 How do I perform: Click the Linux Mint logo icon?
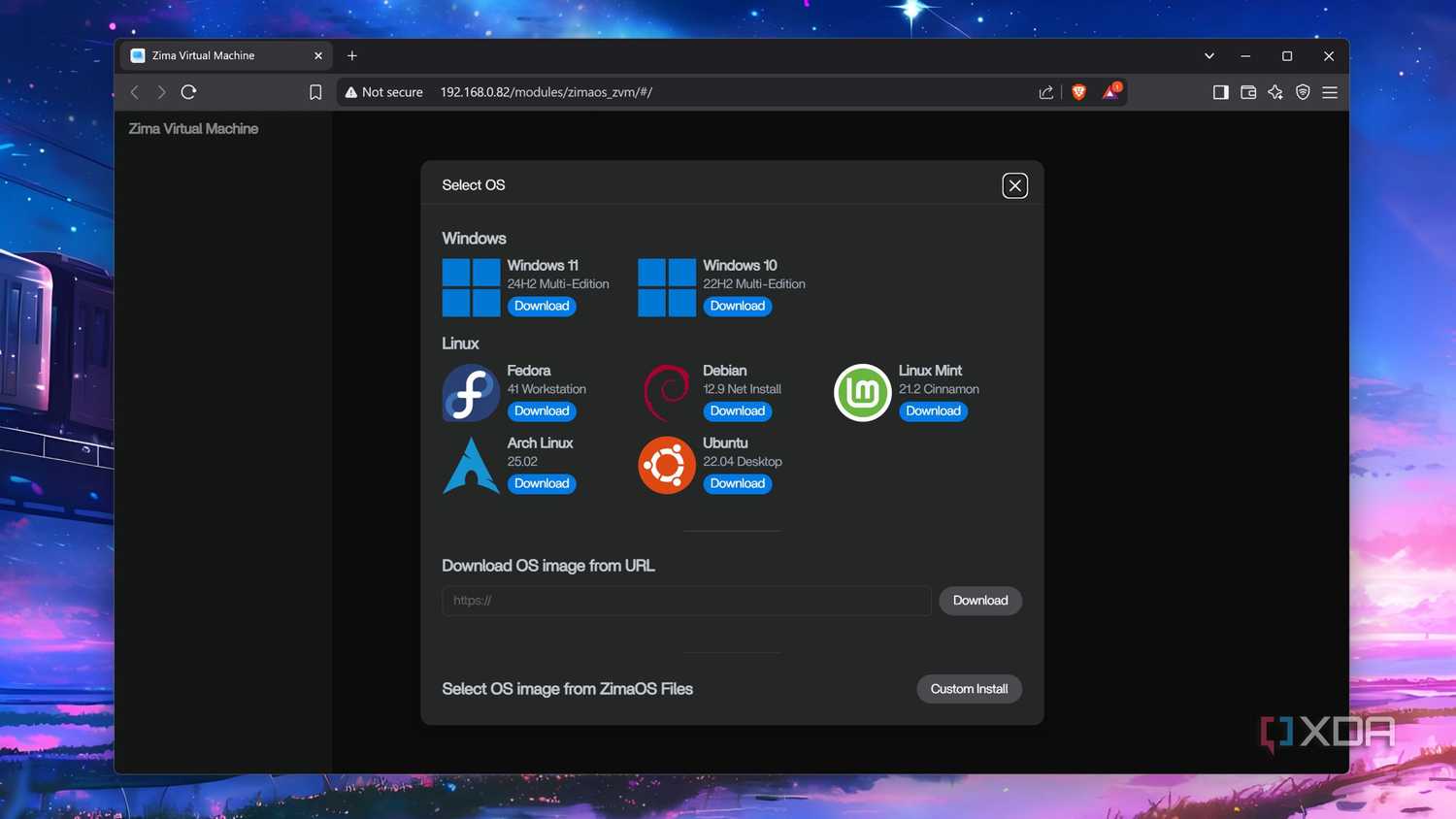pyautogui.click(x=863, y=393)
